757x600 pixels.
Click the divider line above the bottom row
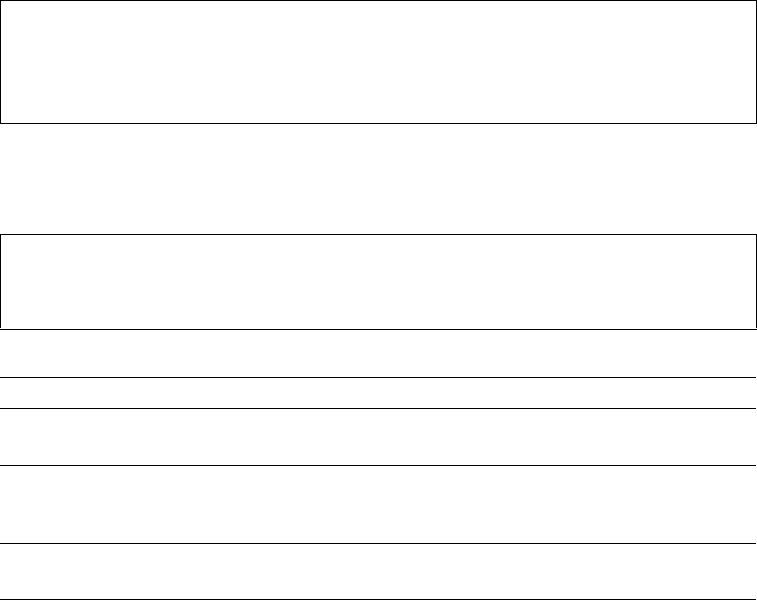[x=378, y=544]
